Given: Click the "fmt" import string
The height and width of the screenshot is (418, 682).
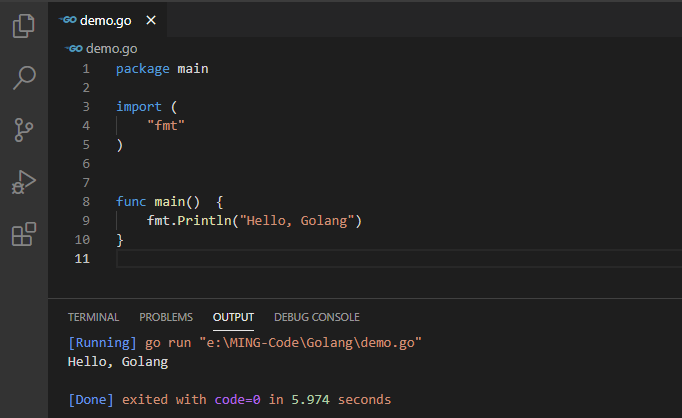Looking at the screenshot, I should pyautogui.click(x=166, y=125).
